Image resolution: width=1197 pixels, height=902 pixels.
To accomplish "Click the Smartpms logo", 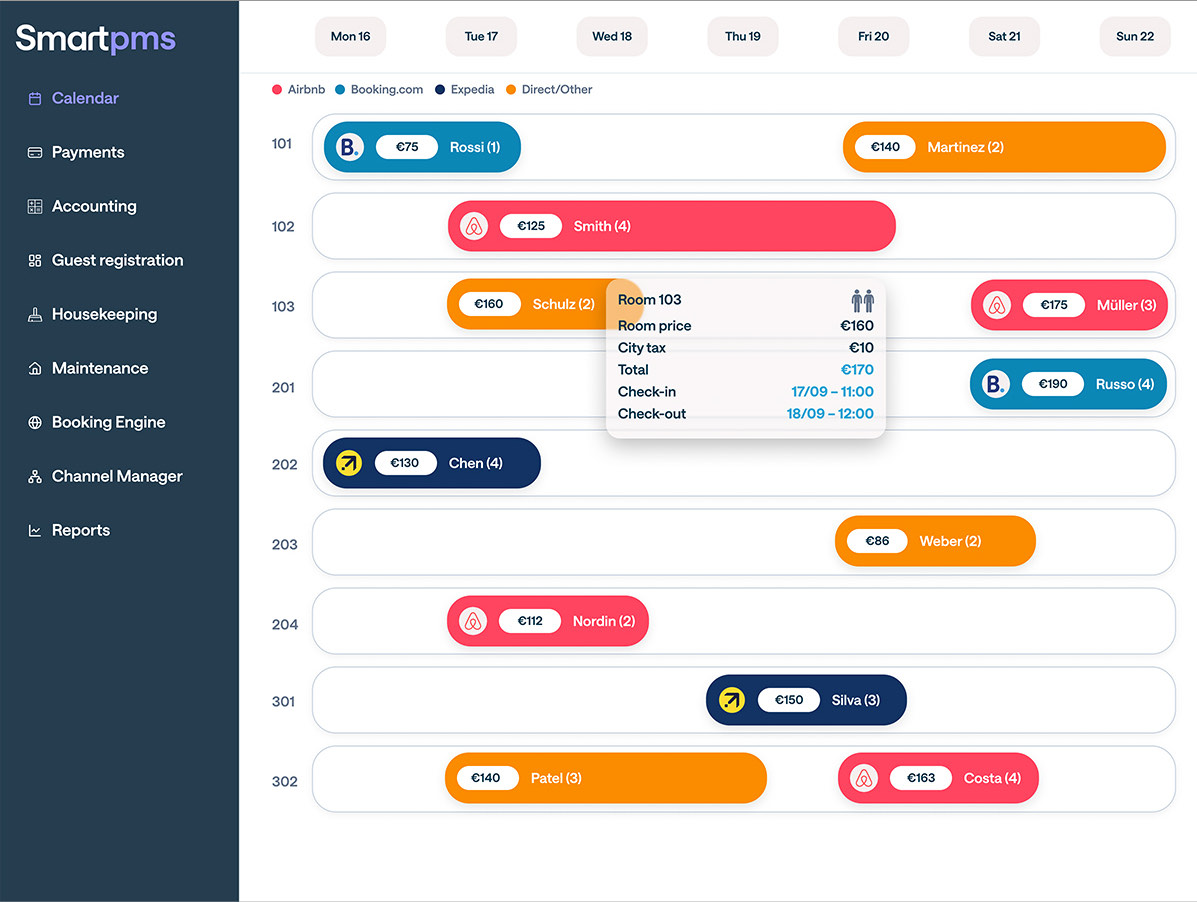I will click(x=95, y=38).
